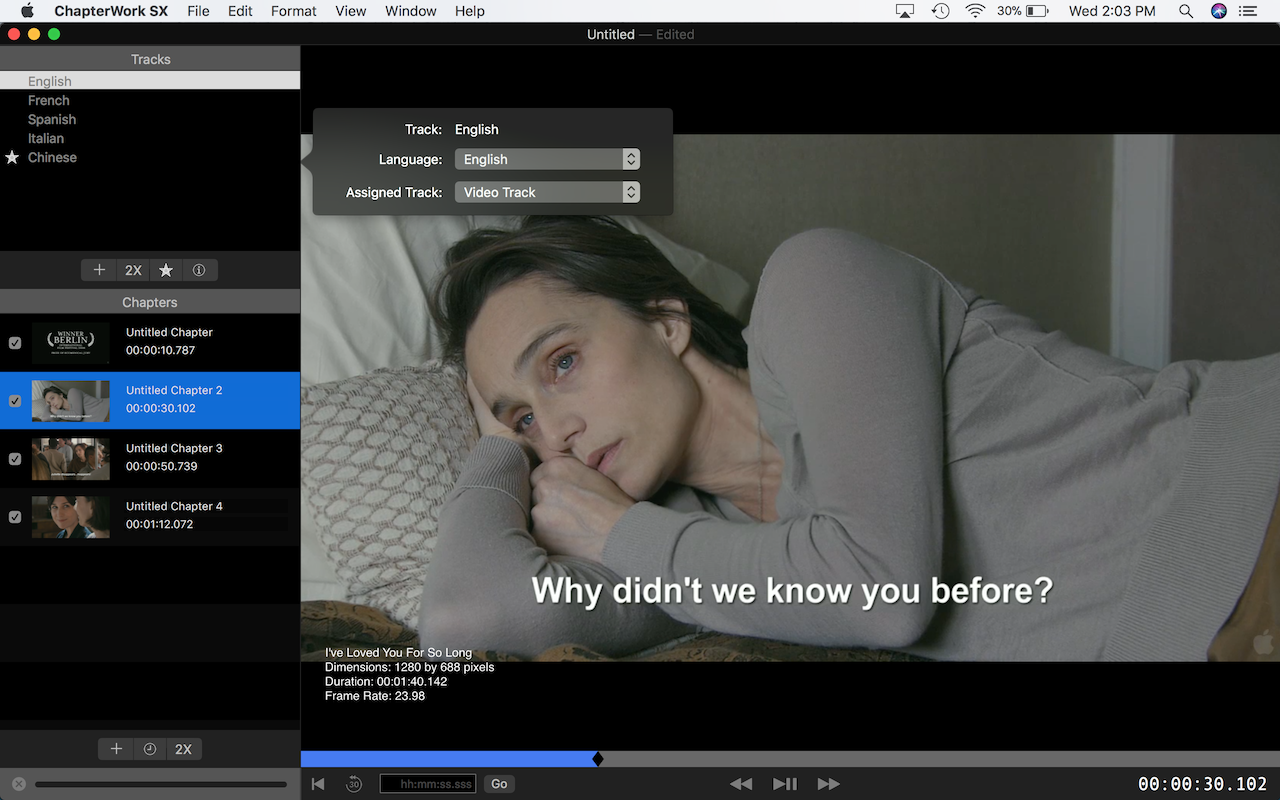Open the Assigned Track dropdown
Viewport: 1280px width, 800px height.
coord(547,192)
